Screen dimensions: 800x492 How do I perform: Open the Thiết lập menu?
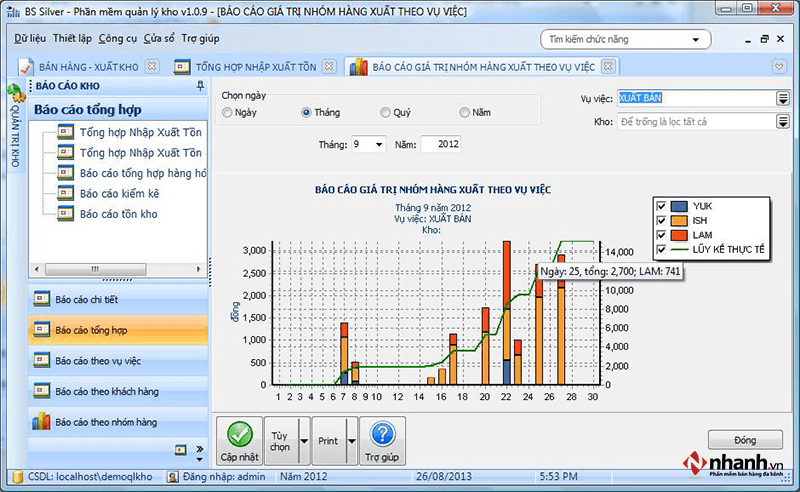pos(72,38)
